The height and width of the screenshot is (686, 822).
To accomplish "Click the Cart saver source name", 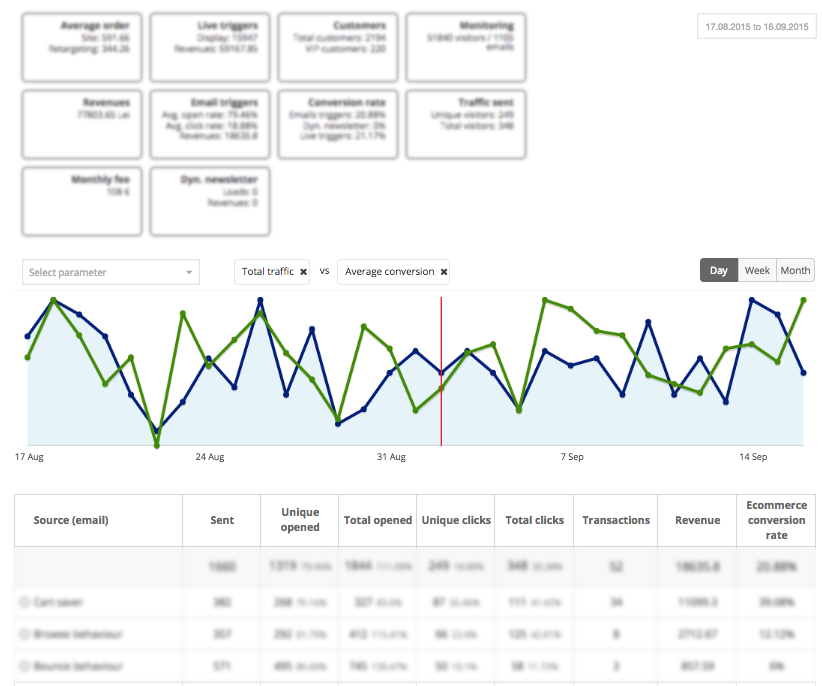I will coord(58,602).
